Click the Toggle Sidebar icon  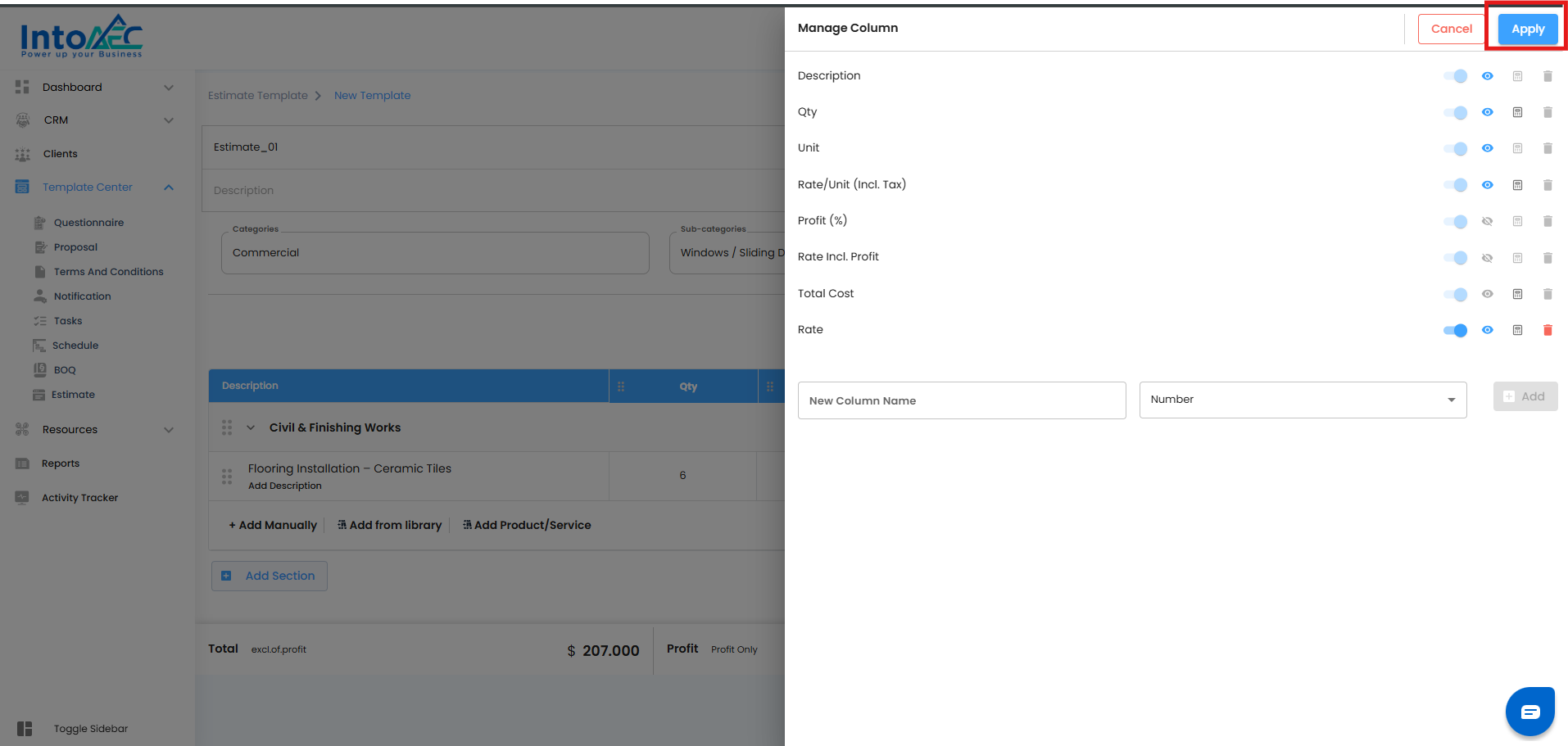tap(25, 729)
